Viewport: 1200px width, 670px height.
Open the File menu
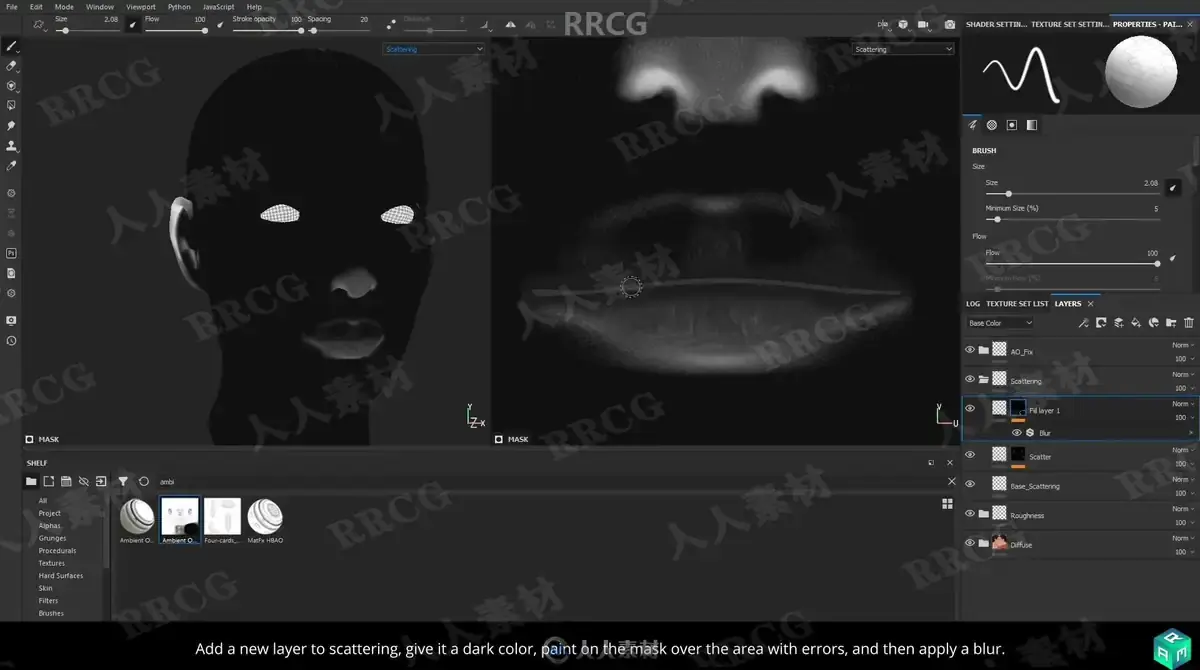11,7
